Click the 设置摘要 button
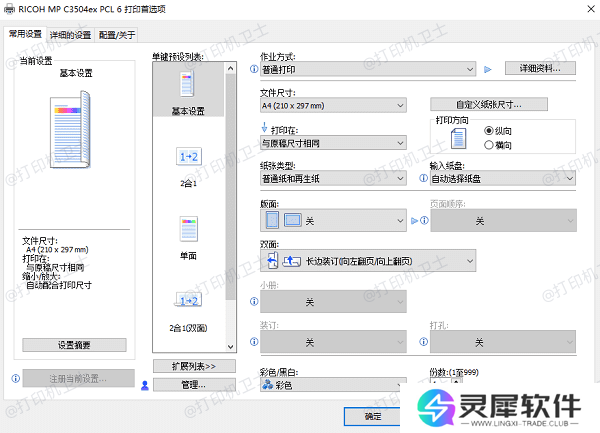Image resolution: width=600 pixels, height=433 pixels. pyautogui.click(x=74, y=345)
